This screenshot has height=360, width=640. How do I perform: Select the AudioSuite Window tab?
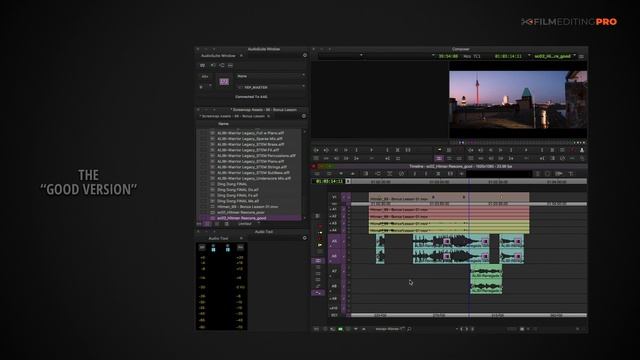point(219,56)
